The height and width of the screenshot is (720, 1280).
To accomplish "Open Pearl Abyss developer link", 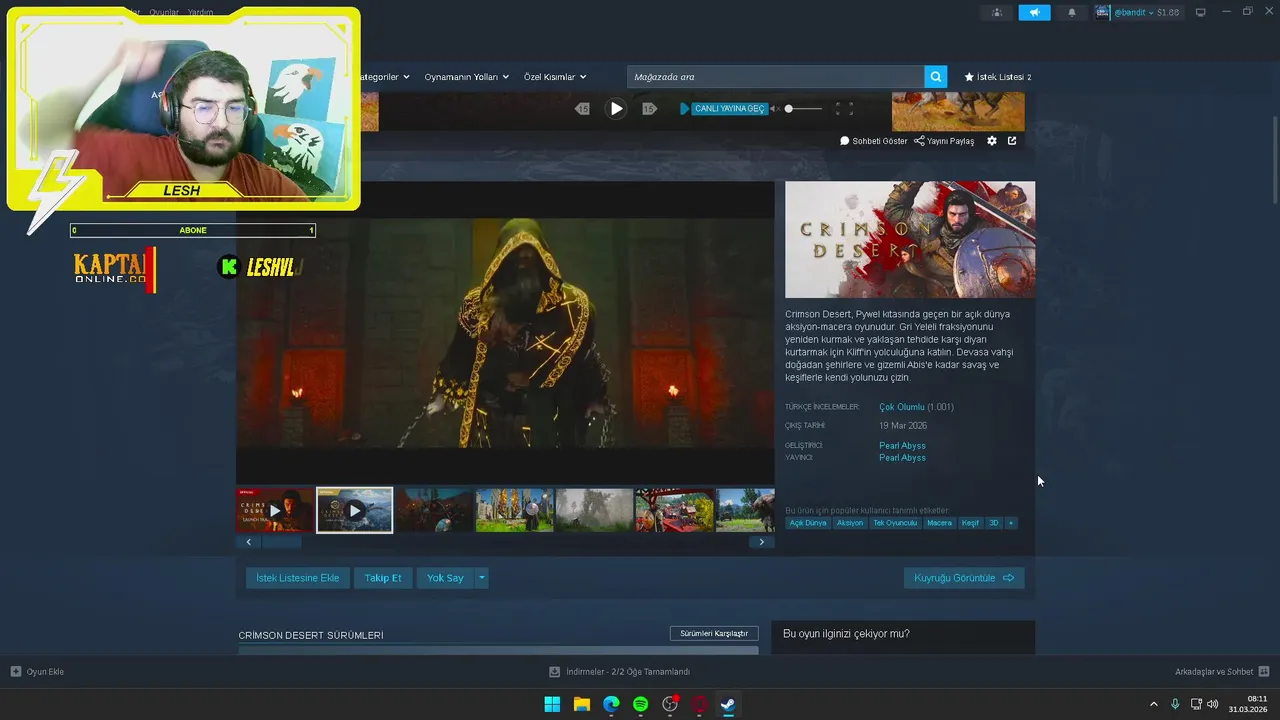I will point(902,445).
